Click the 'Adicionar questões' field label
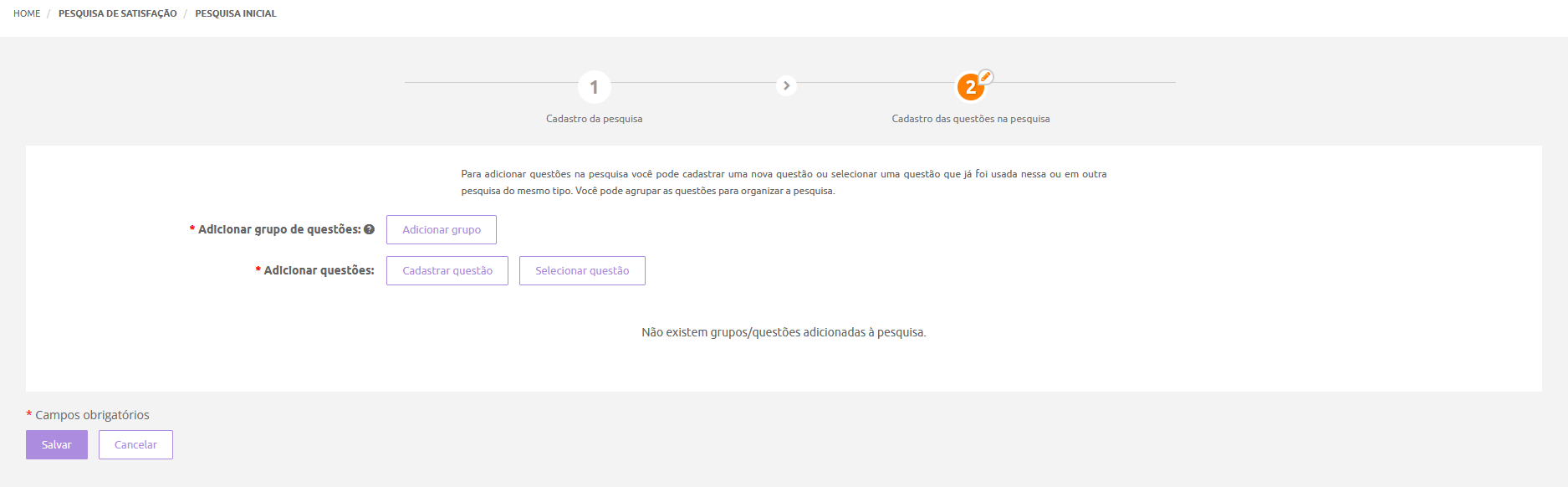1568x487 pixels. (319, 270)
